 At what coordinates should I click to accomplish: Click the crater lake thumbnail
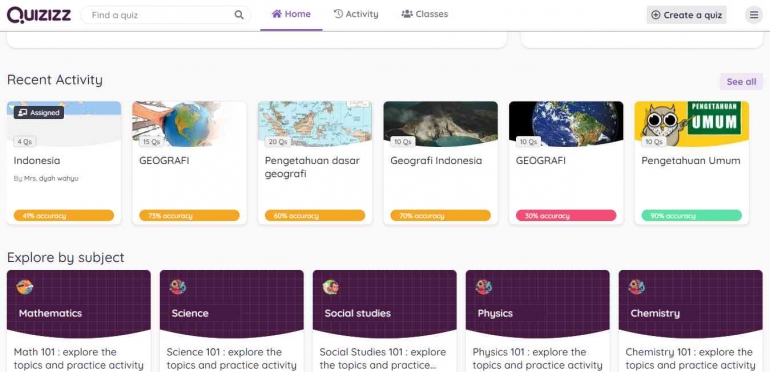tap(440, 124)
